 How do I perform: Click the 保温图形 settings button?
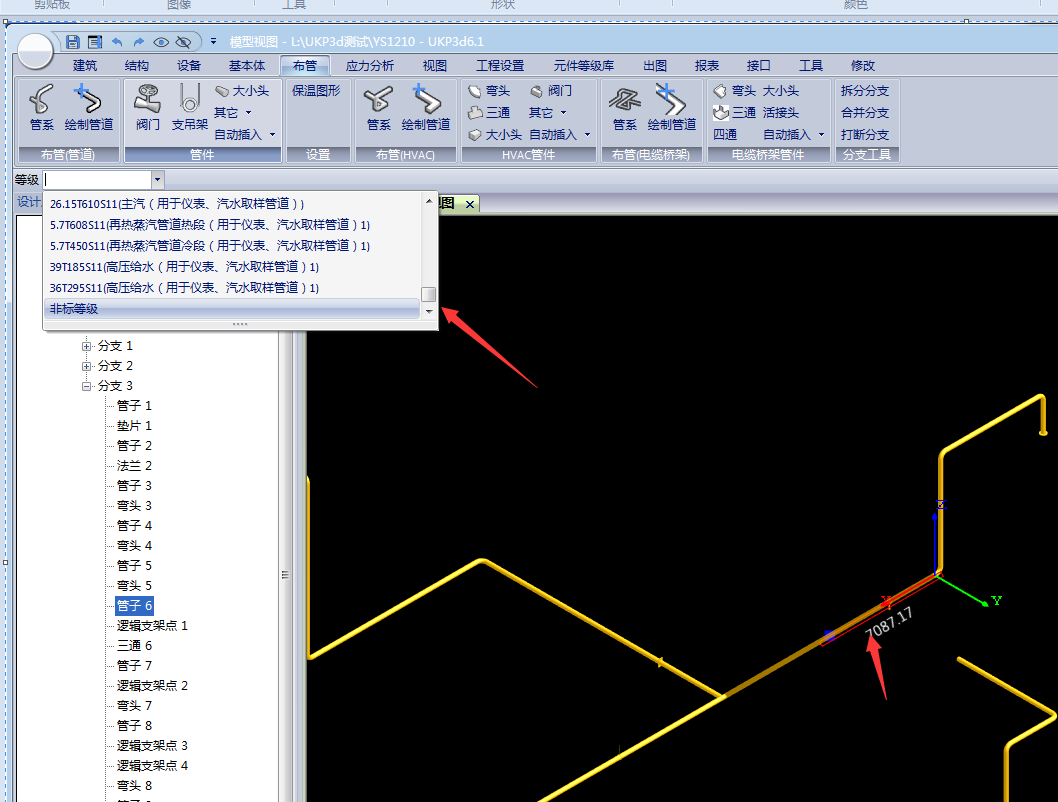point(316,91)
